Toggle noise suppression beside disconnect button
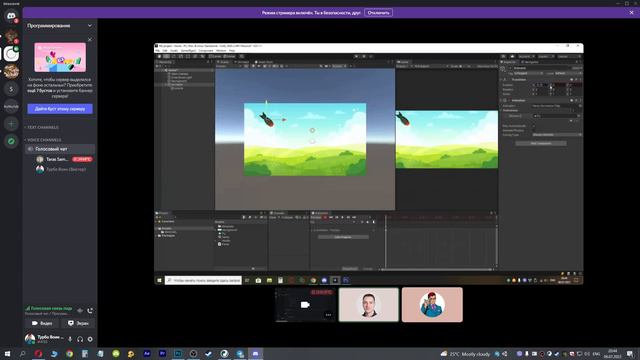This screenshot has width=640, height=360. pos(80,311)
